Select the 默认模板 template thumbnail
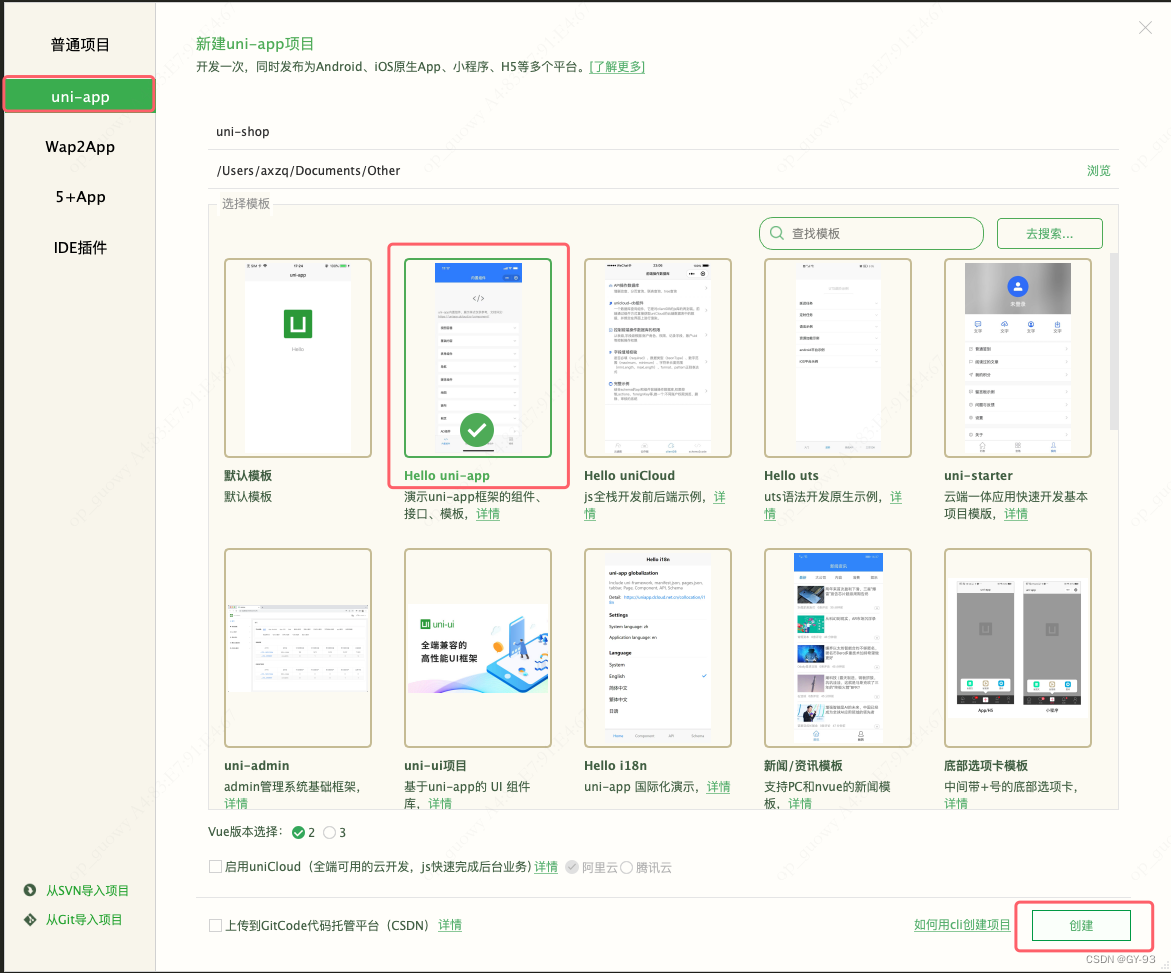Viewport: 1171px width, 973px height. [x=297, y=358]
